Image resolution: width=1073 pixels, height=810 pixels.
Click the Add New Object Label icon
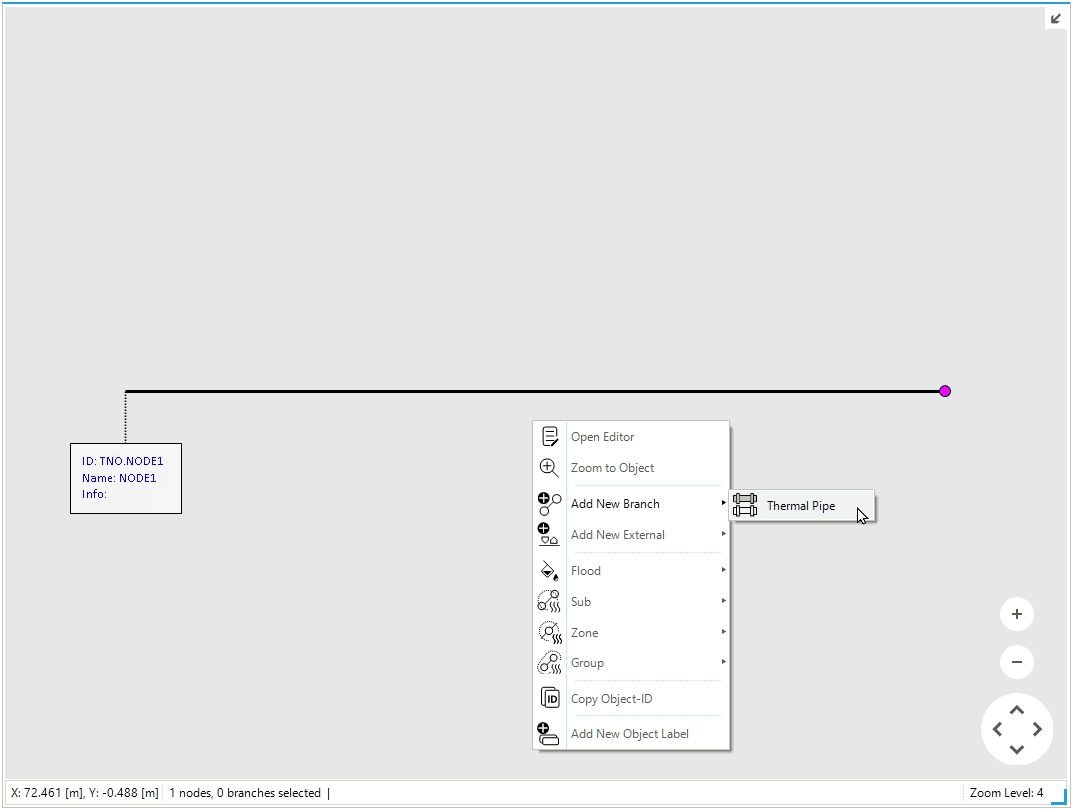pyautogui.click(x=549, y=734)
